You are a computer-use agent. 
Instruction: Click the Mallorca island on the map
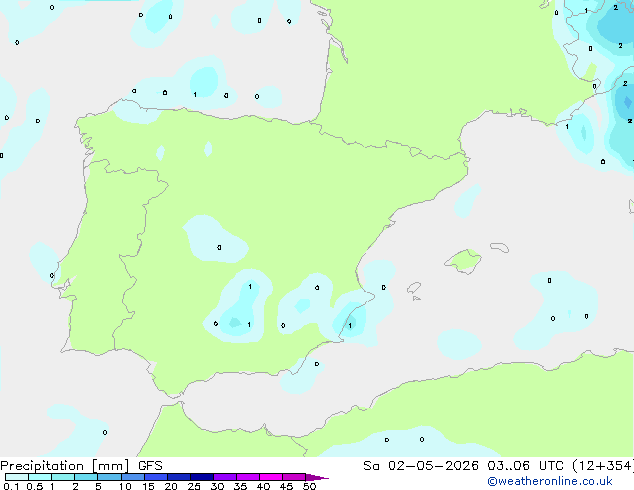(x=463, y=261)
